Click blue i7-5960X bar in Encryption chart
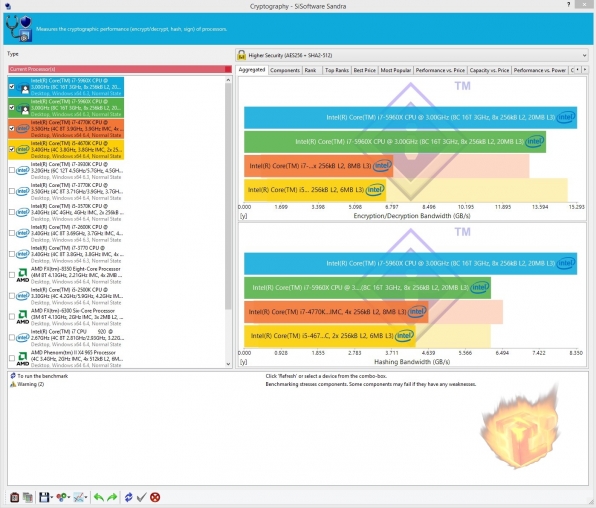Image resolution: width=596 pixels, height=508 pixels. click(x=411, y=117)
